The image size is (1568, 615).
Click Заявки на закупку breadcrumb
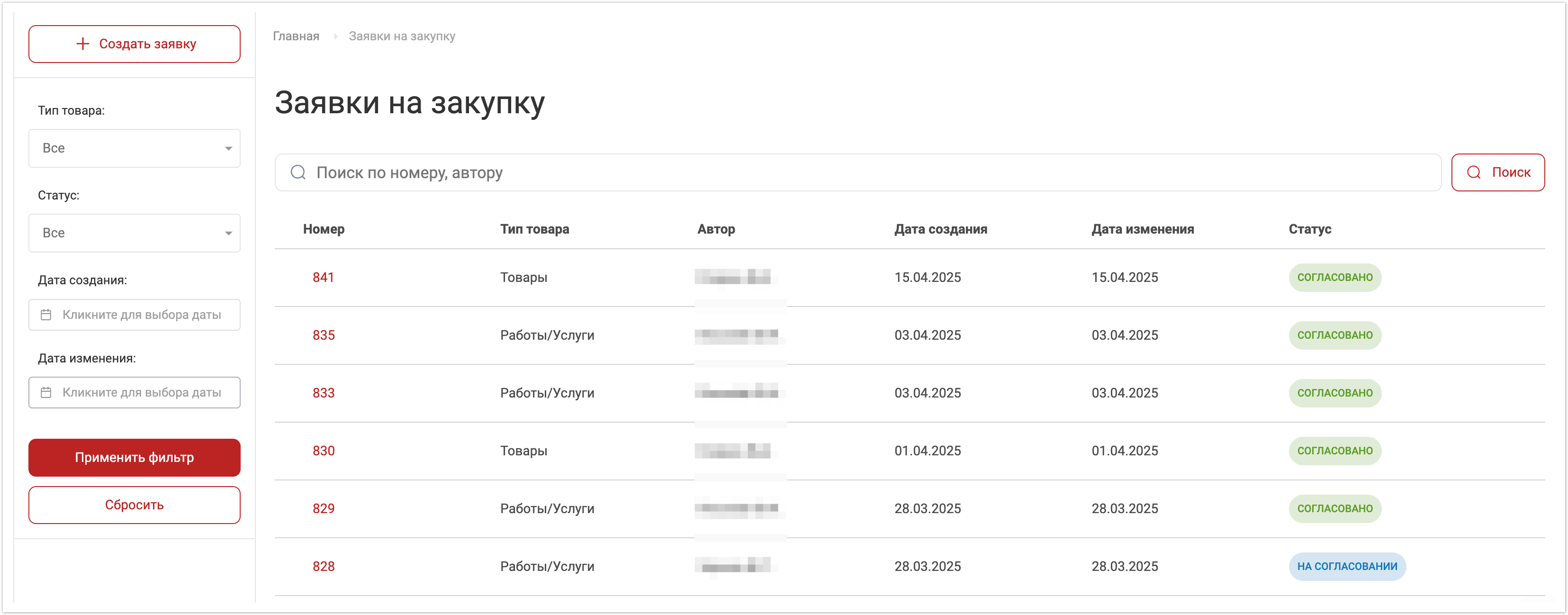pyautogui.click(x=402, y=36)
